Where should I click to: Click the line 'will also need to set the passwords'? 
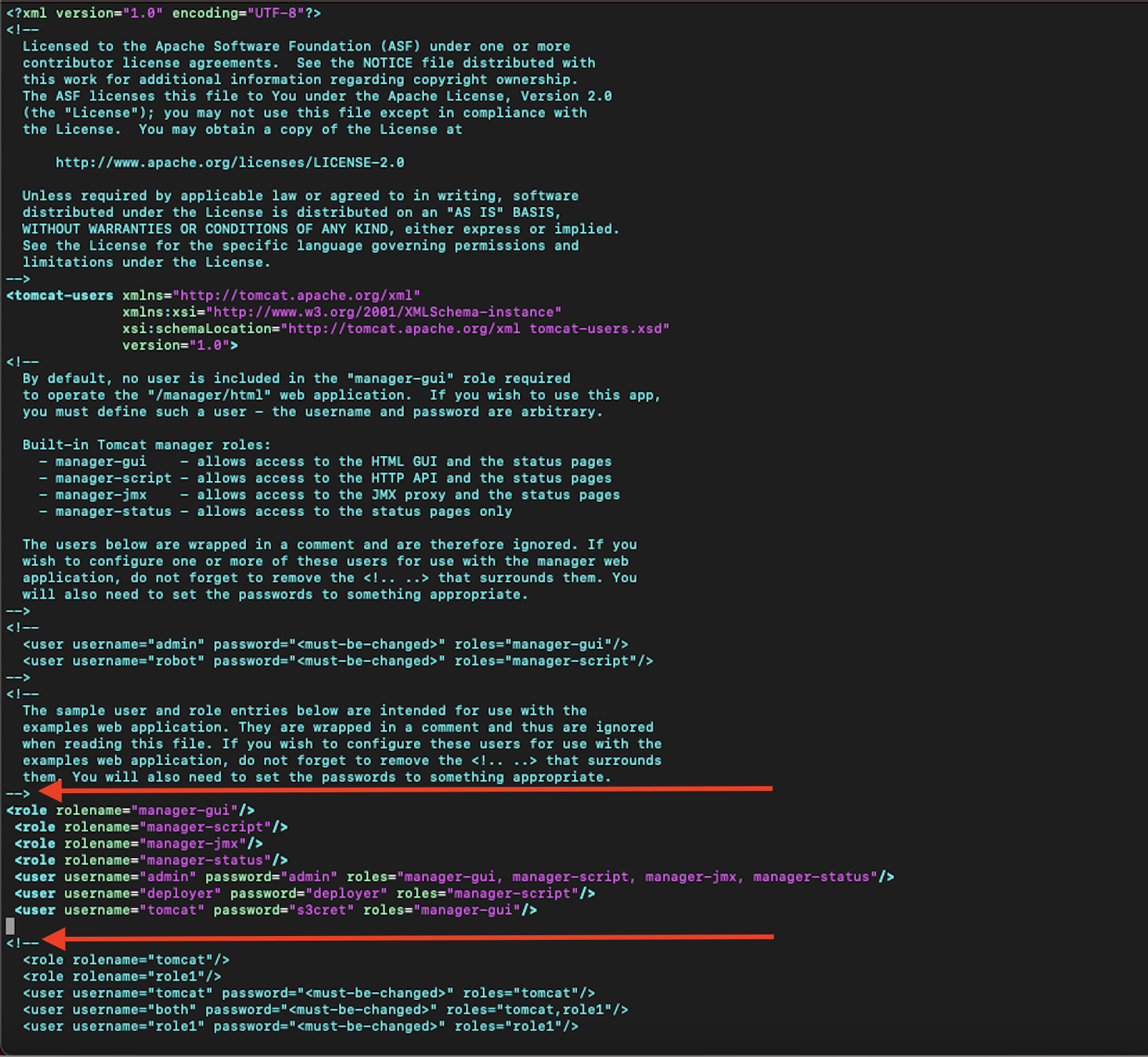(x=276, y=594)
